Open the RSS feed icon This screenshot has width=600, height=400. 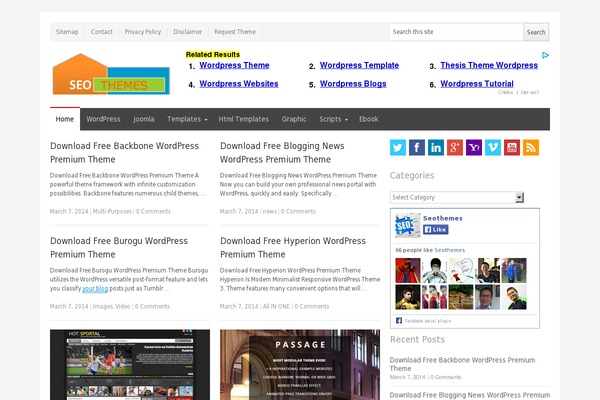[531, 147]
